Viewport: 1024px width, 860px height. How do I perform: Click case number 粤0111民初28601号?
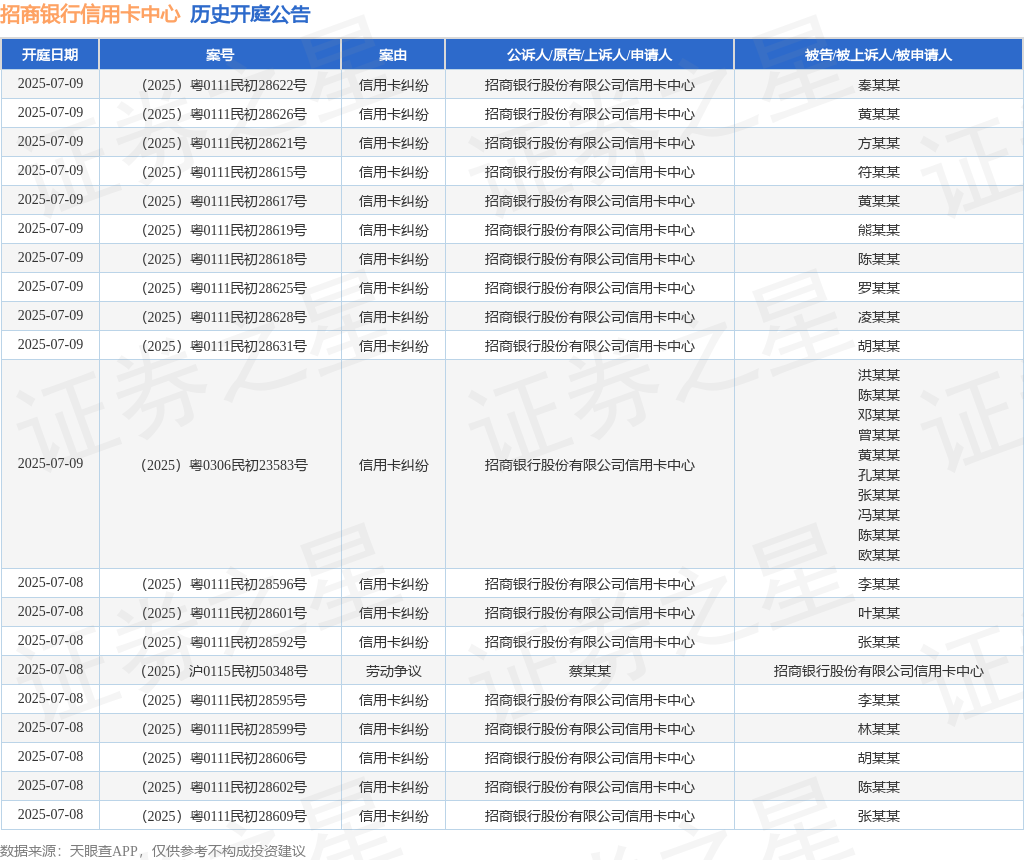(224, 613)
